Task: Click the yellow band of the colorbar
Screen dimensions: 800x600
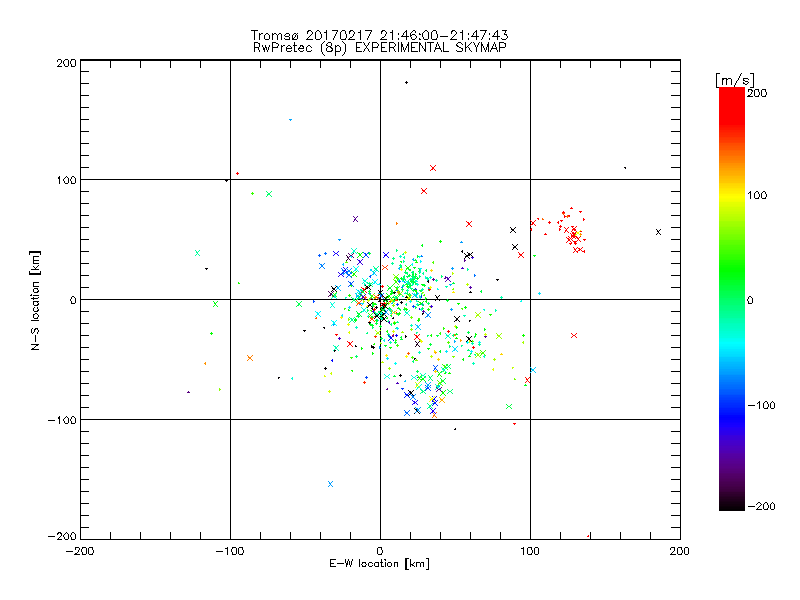Action: (732, 195)
